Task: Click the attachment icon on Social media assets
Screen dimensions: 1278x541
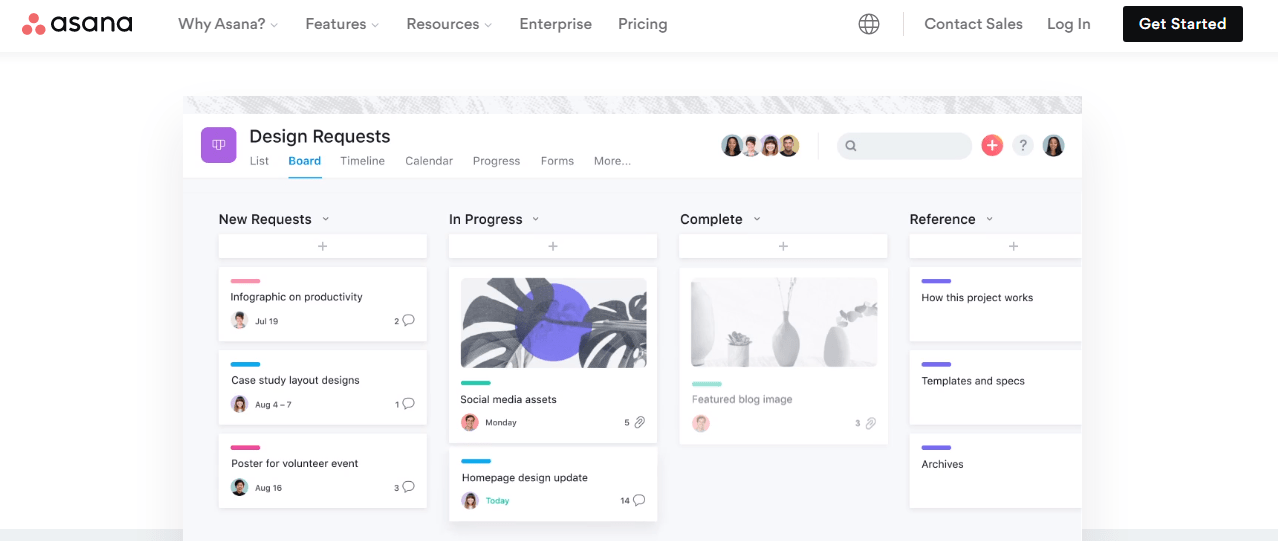Action: [x=640, y=422]
